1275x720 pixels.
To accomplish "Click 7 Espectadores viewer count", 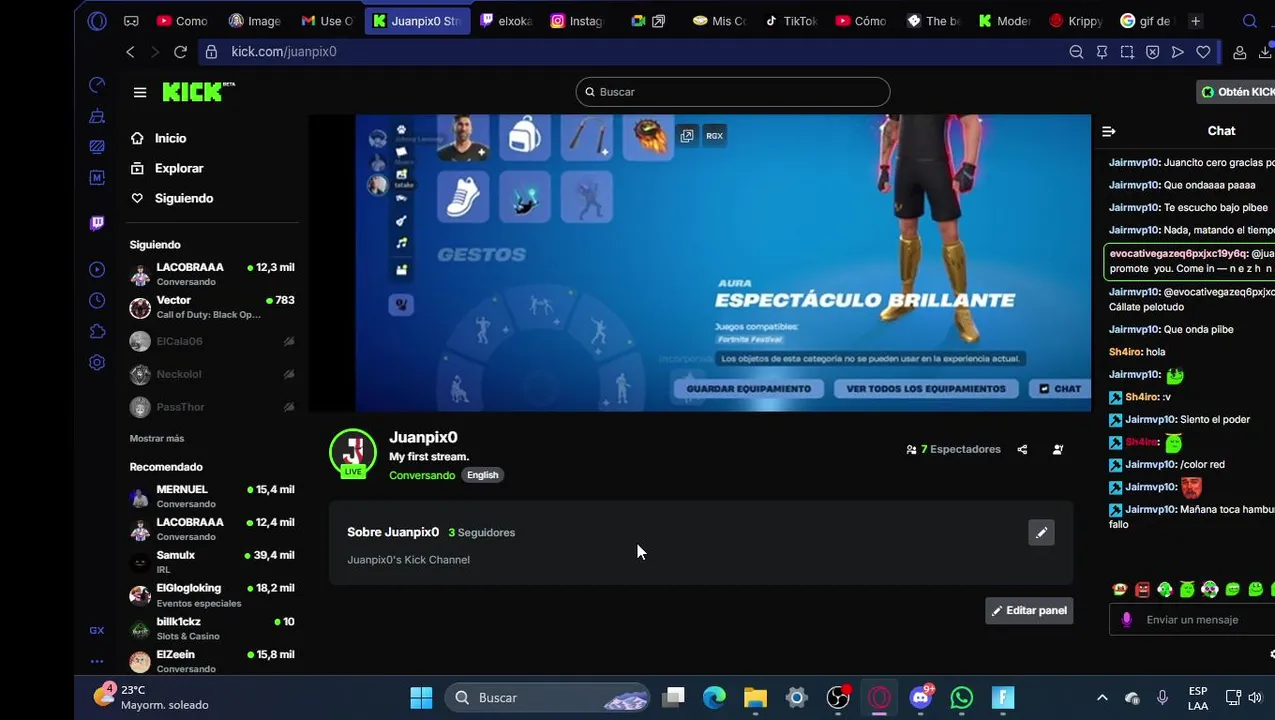I will pyautogui.click(x=953, y=450).
